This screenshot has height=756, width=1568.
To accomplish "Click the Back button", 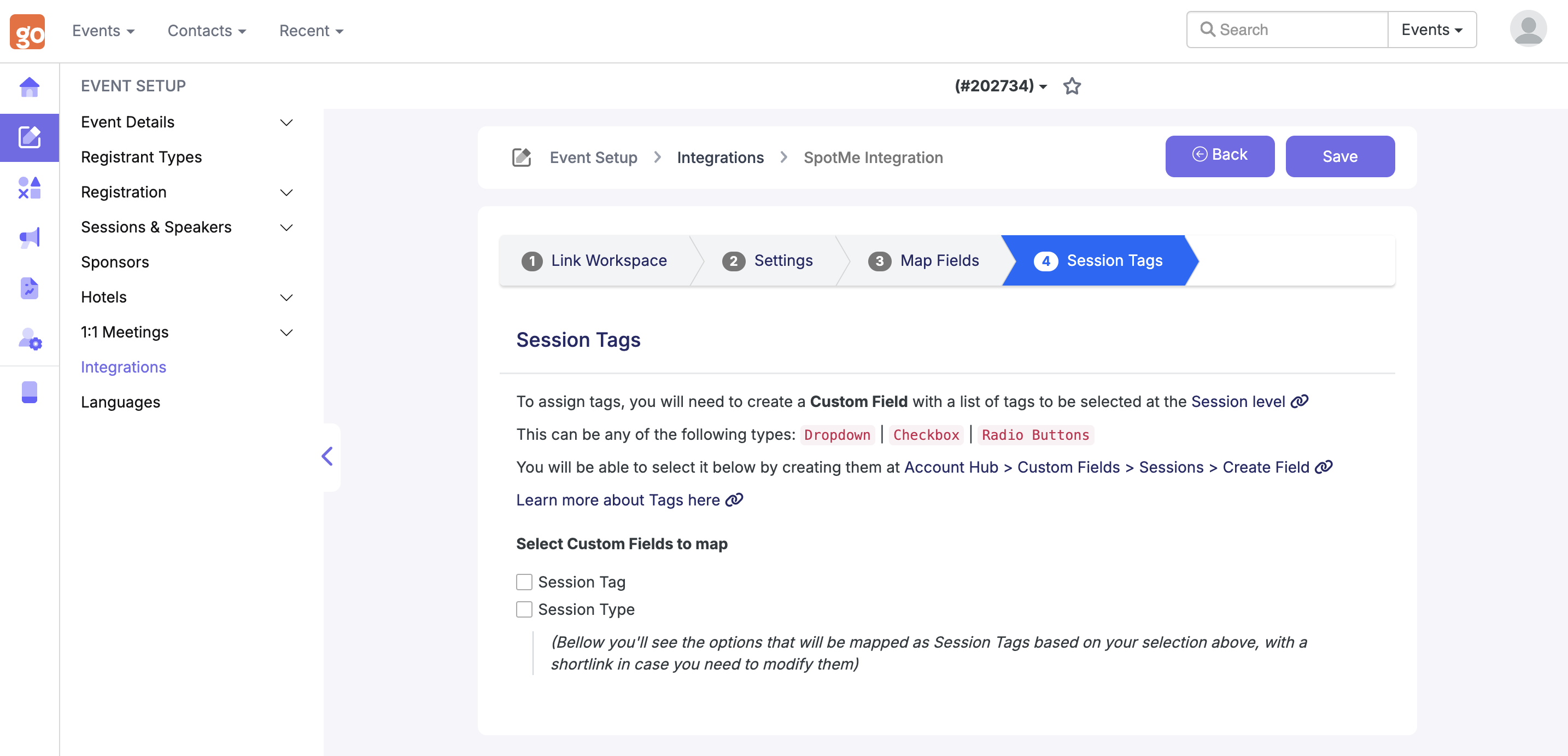I will [x=1220, y=156].
